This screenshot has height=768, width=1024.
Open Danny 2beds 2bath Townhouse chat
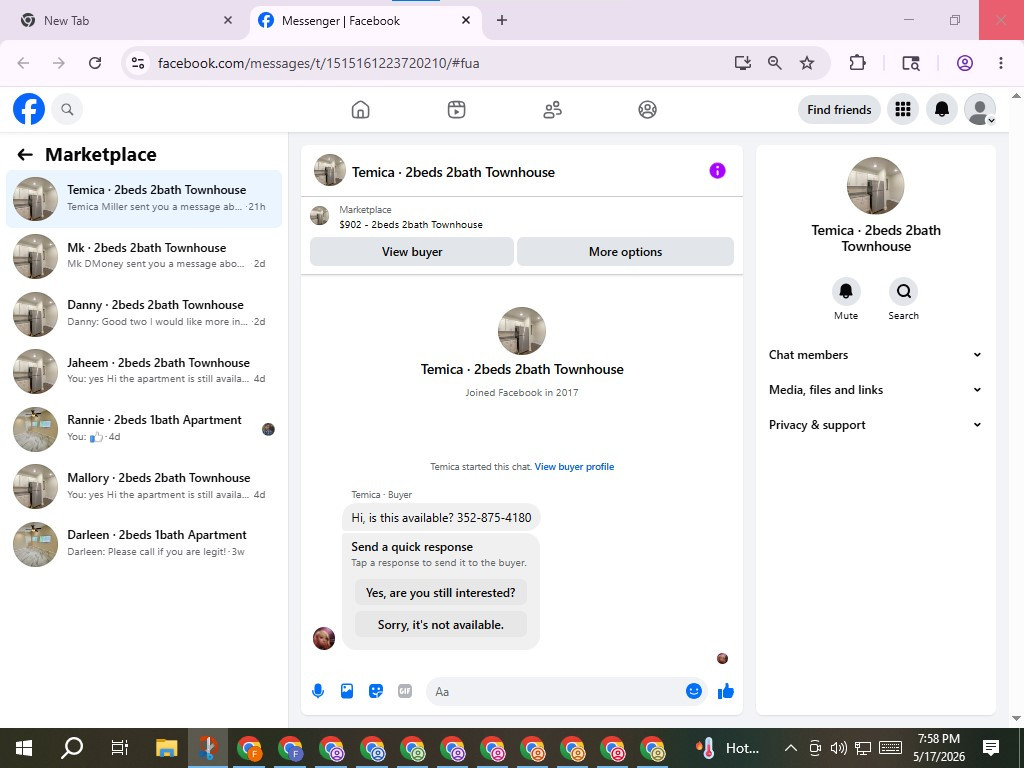point(144,313)
